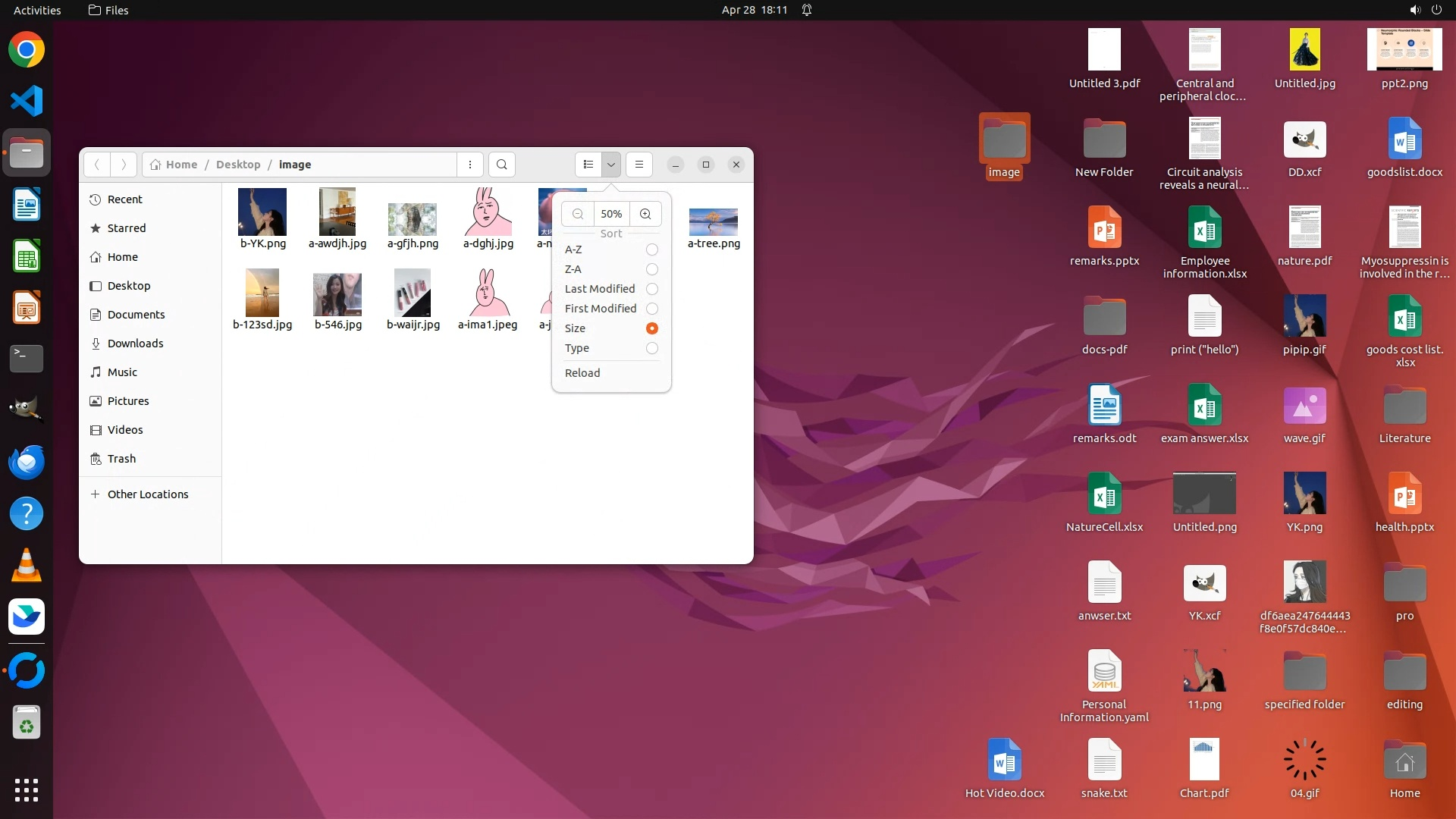The height and width of the screenshot is (819, 1456).
Task: Click the search icon in Files toolbar
Action: 501,165
